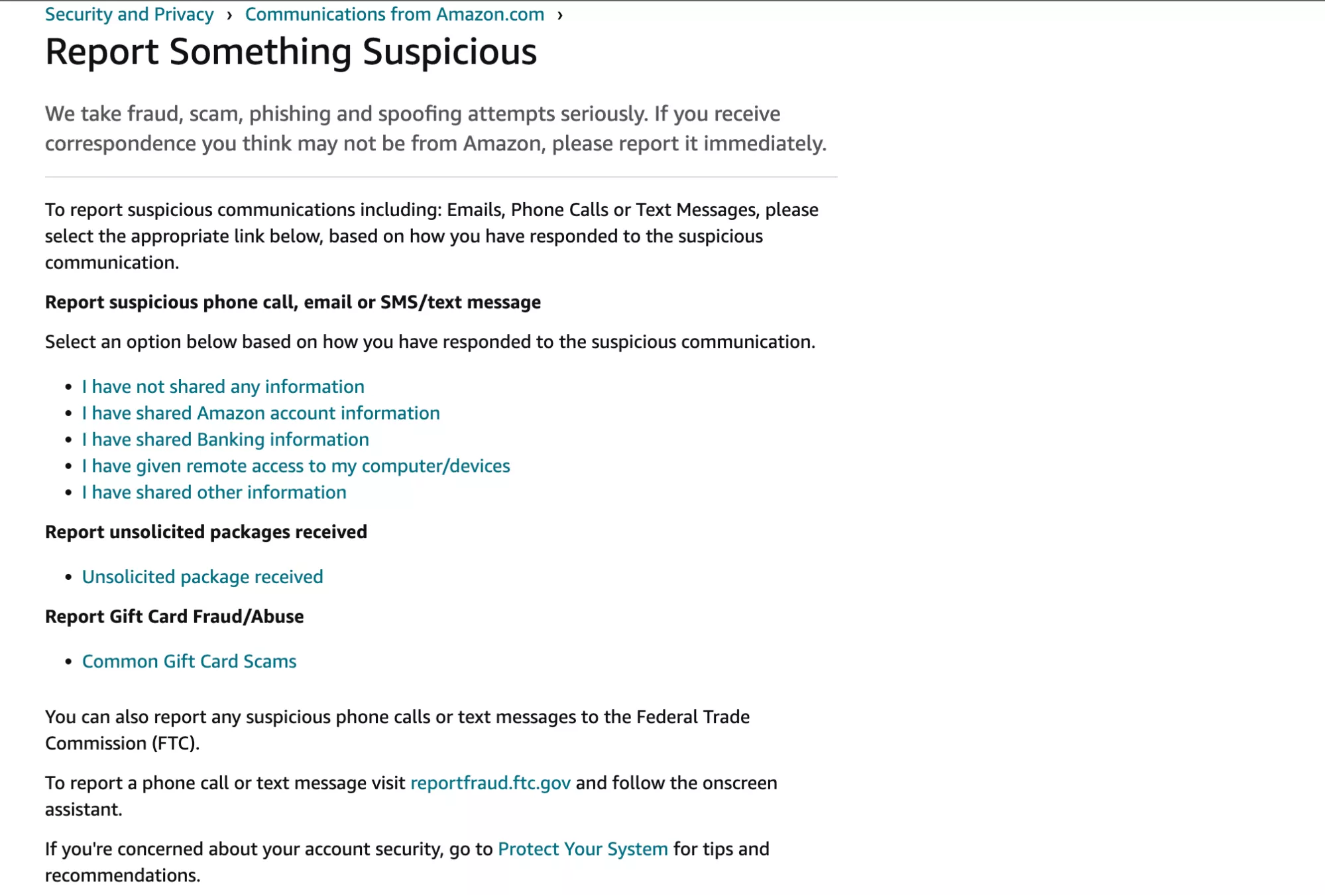The image size is (1325, 896).
Task: Select 'I have shared other information'
Action: 214,492
